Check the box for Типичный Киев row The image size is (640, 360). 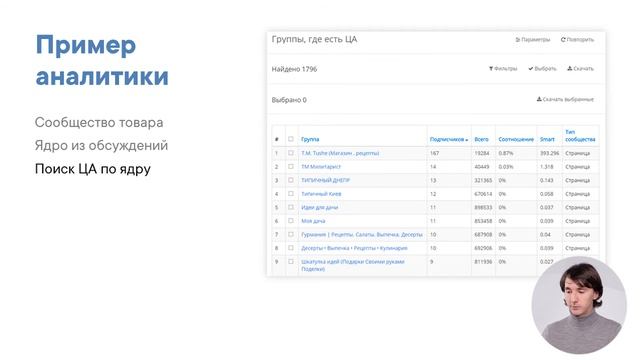(291, 193)
